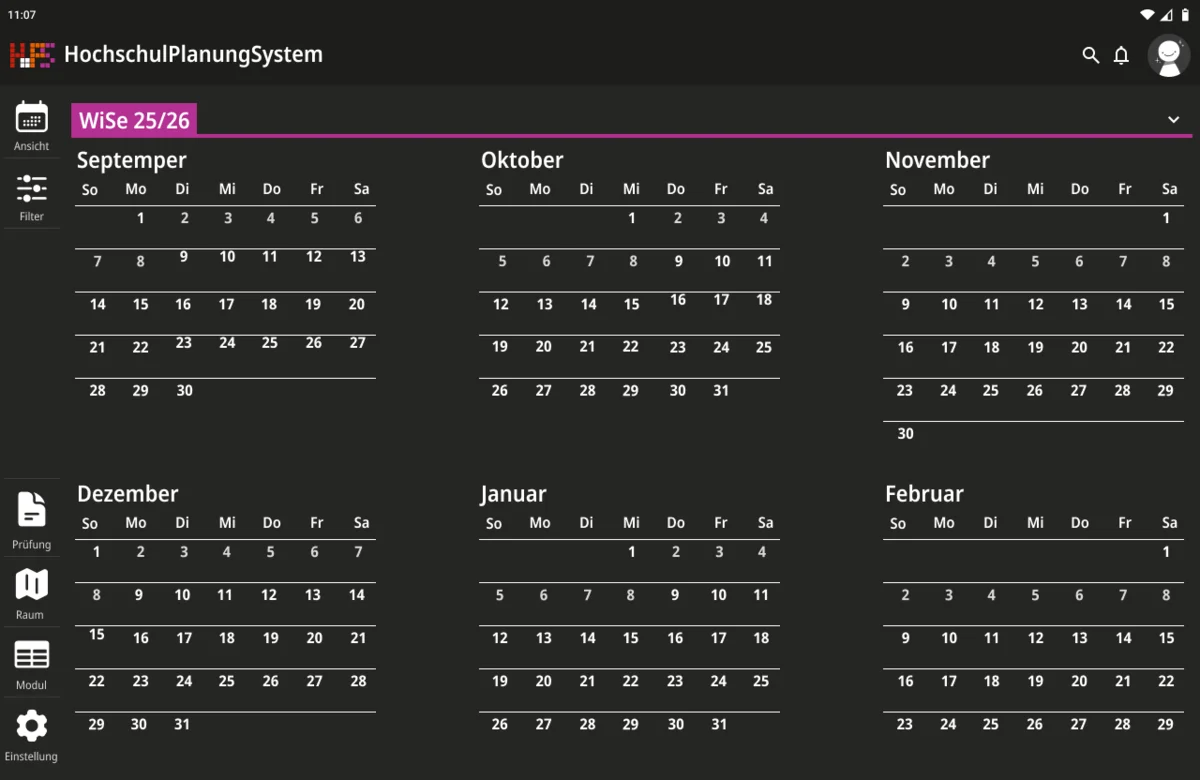Click the HochschulPlanungSystem logo

(31, 54)
